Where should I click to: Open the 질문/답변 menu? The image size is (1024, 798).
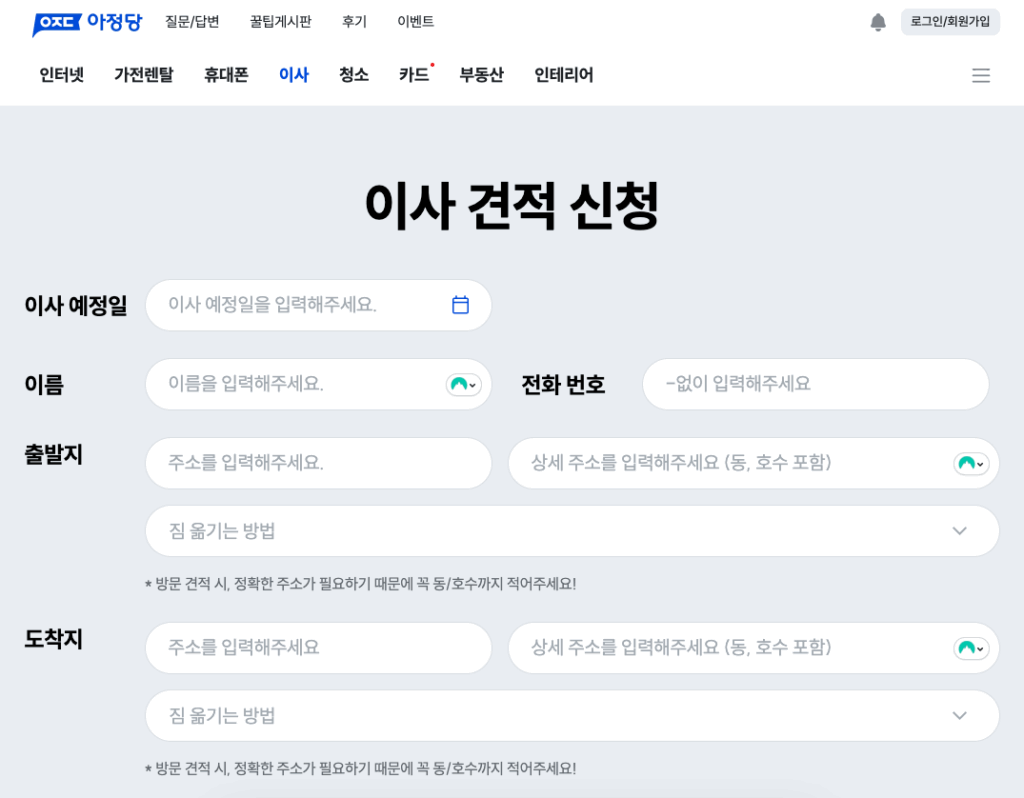(192, 22)
